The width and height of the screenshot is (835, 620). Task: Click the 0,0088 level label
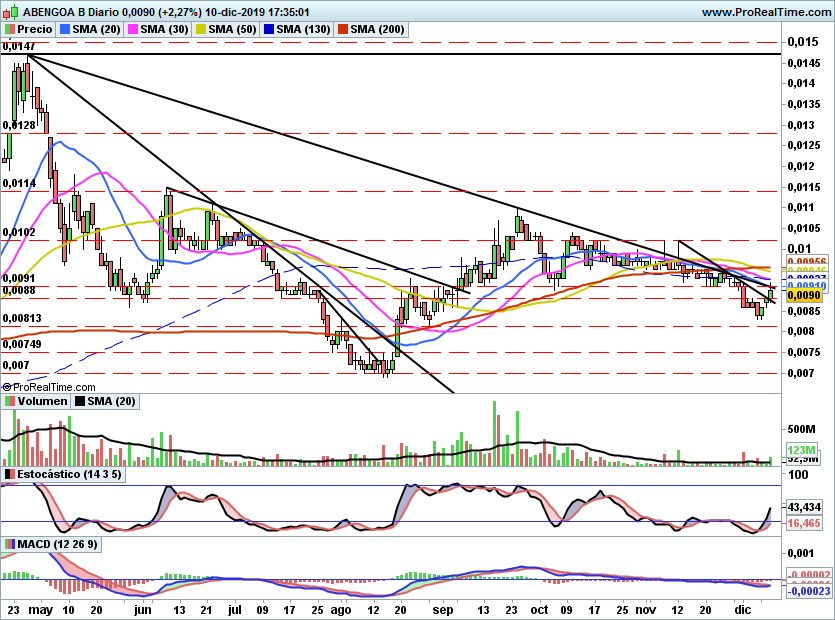coord(19,290)
